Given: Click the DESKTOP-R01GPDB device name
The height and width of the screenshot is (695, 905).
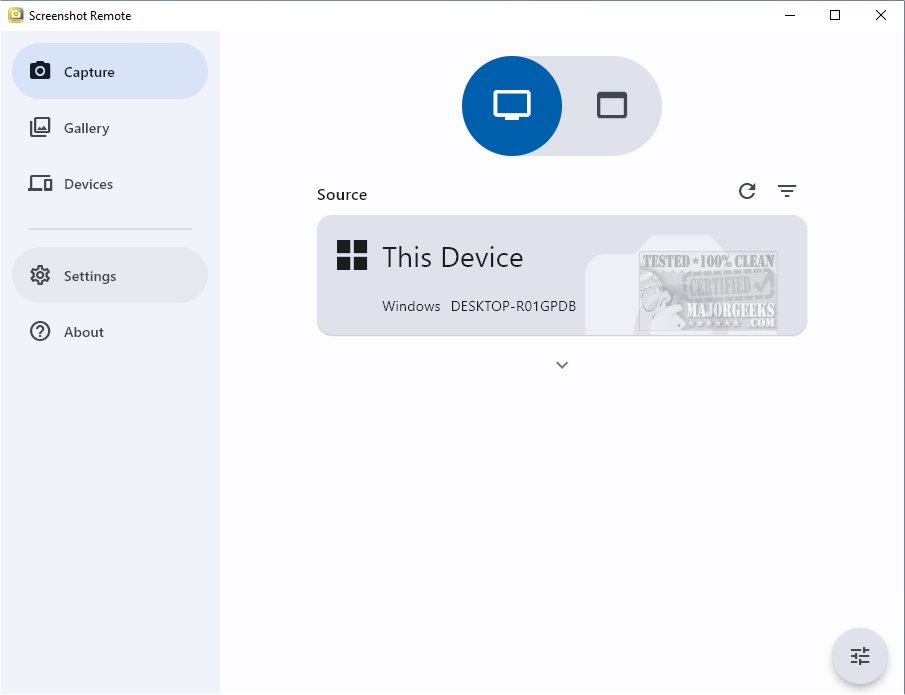Looking at the screenshot, I should (x=513, y=306).
